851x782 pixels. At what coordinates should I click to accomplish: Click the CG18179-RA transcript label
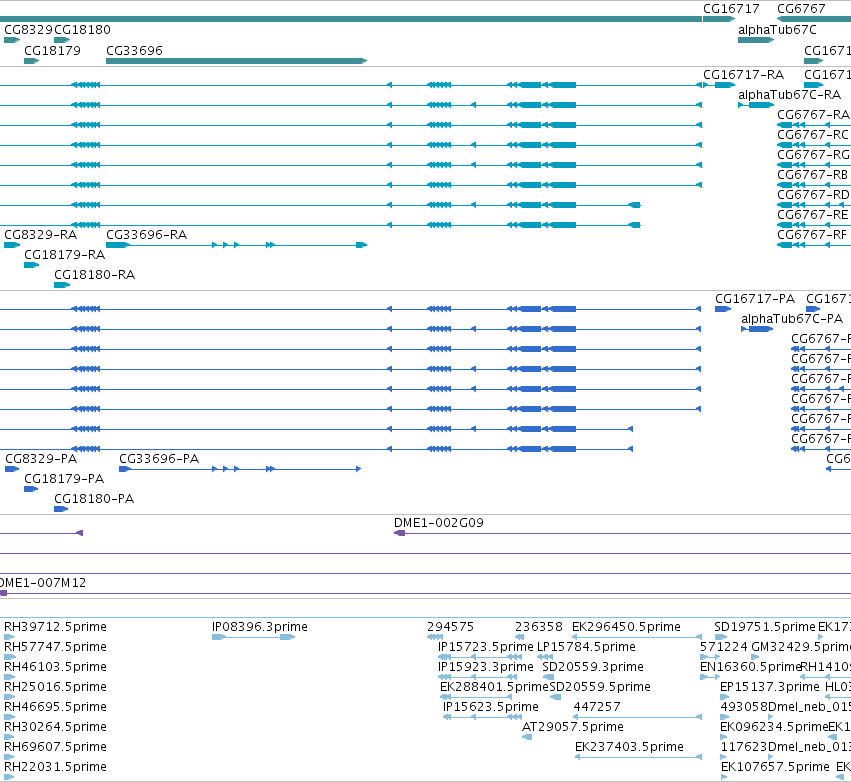65,255
